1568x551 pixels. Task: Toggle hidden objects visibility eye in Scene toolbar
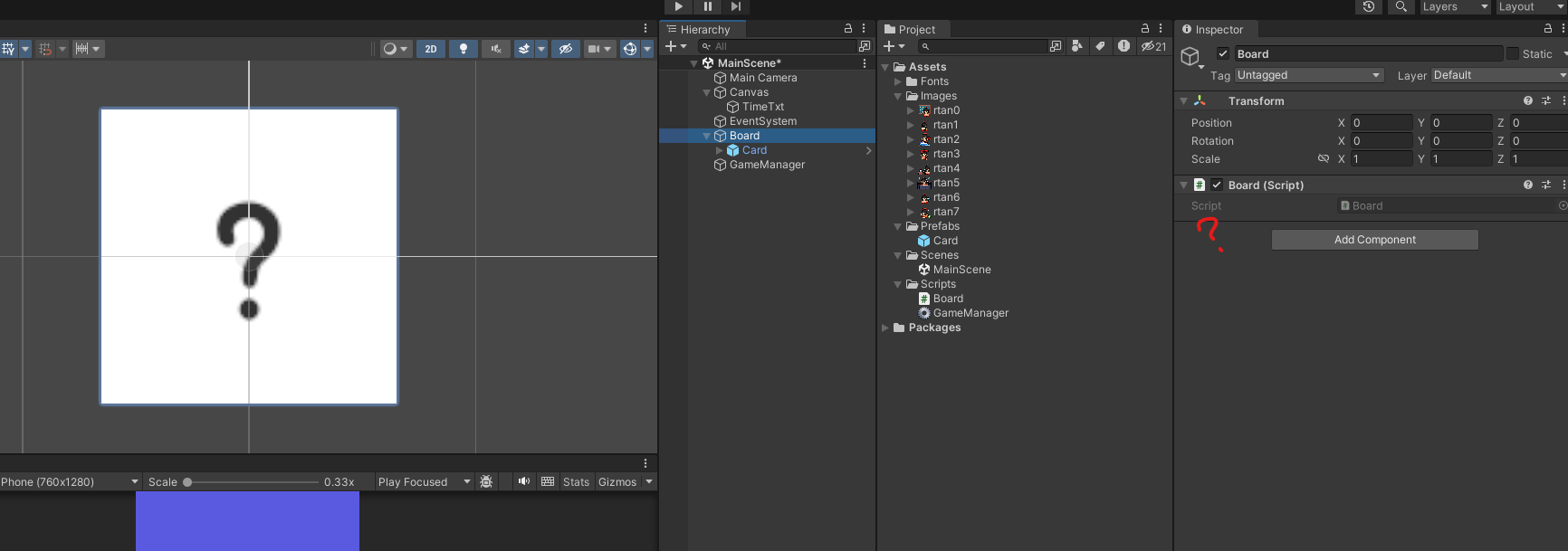click(566, 49)
